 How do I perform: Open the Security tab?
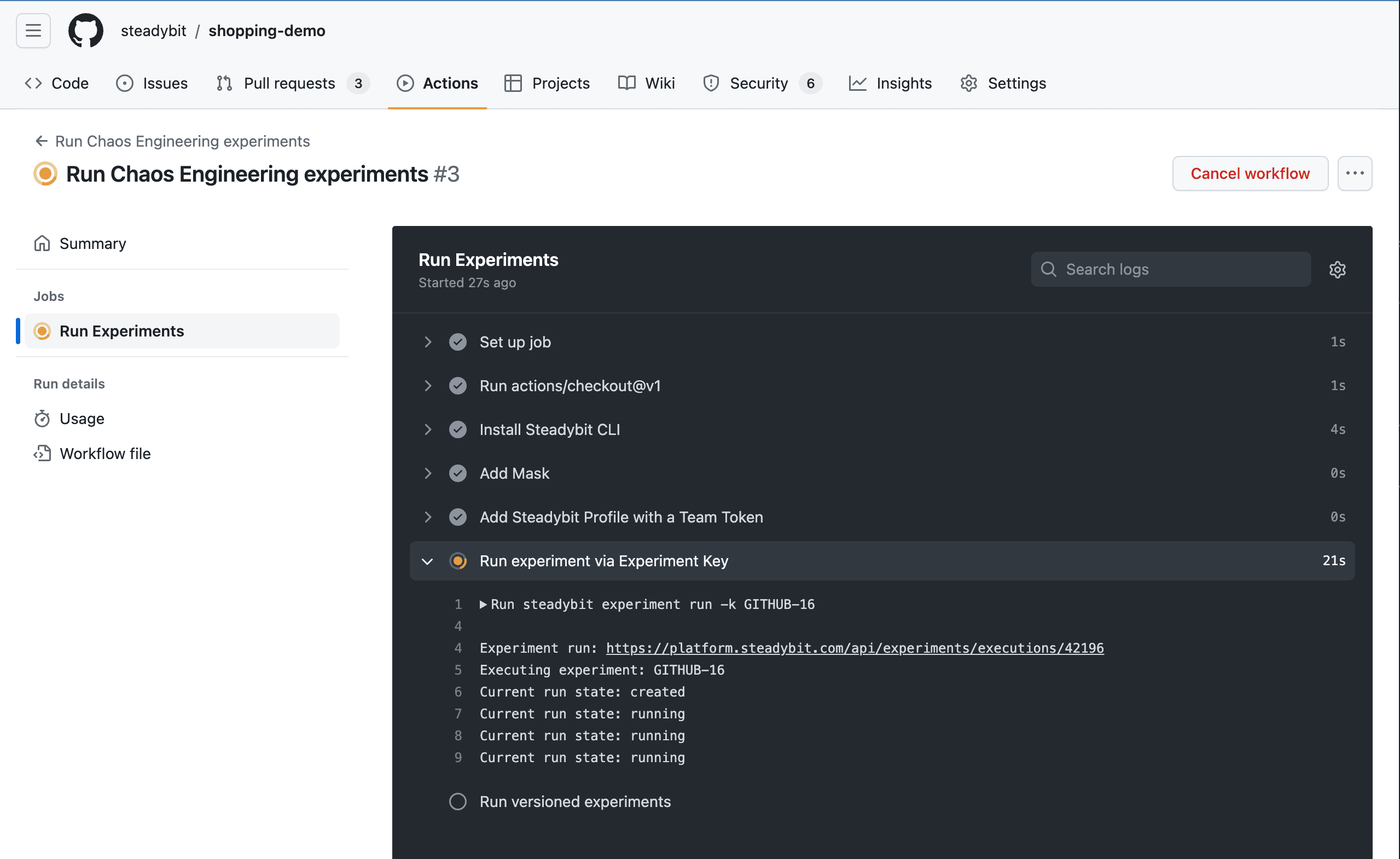(x=758, y=84)
